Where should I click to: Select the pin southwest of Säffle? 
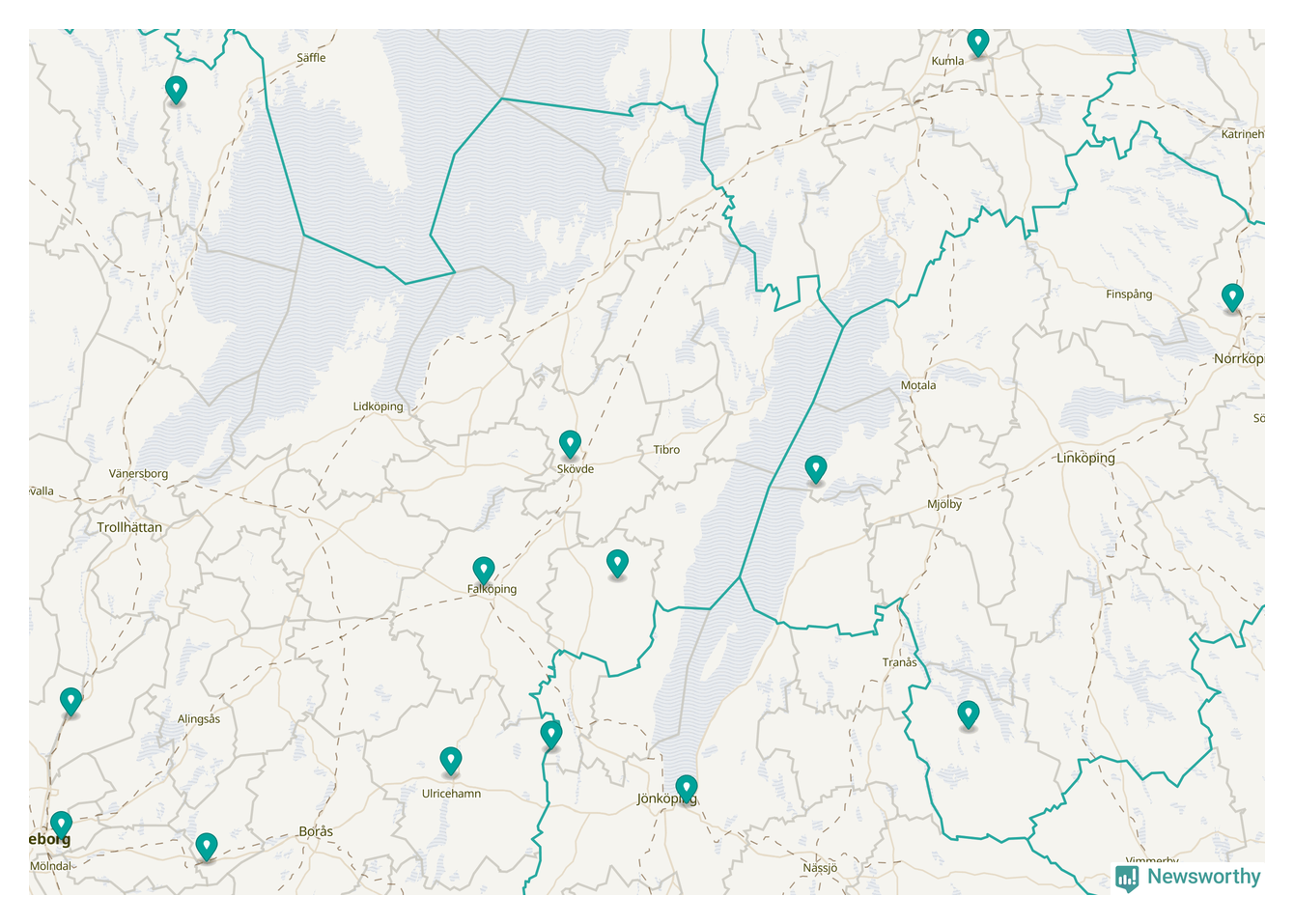point(176,90)
